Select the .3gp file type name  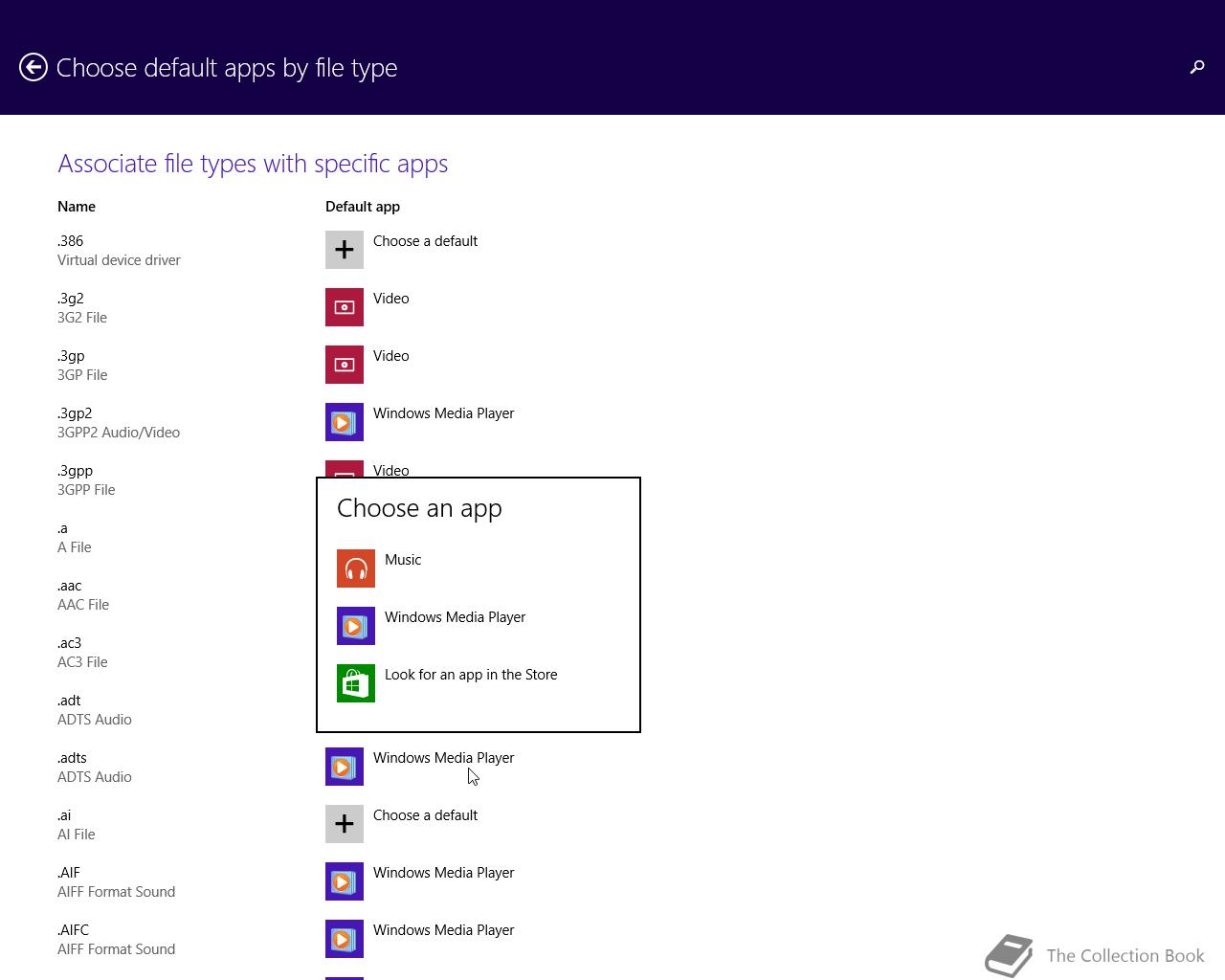click(x=71, y=356)
